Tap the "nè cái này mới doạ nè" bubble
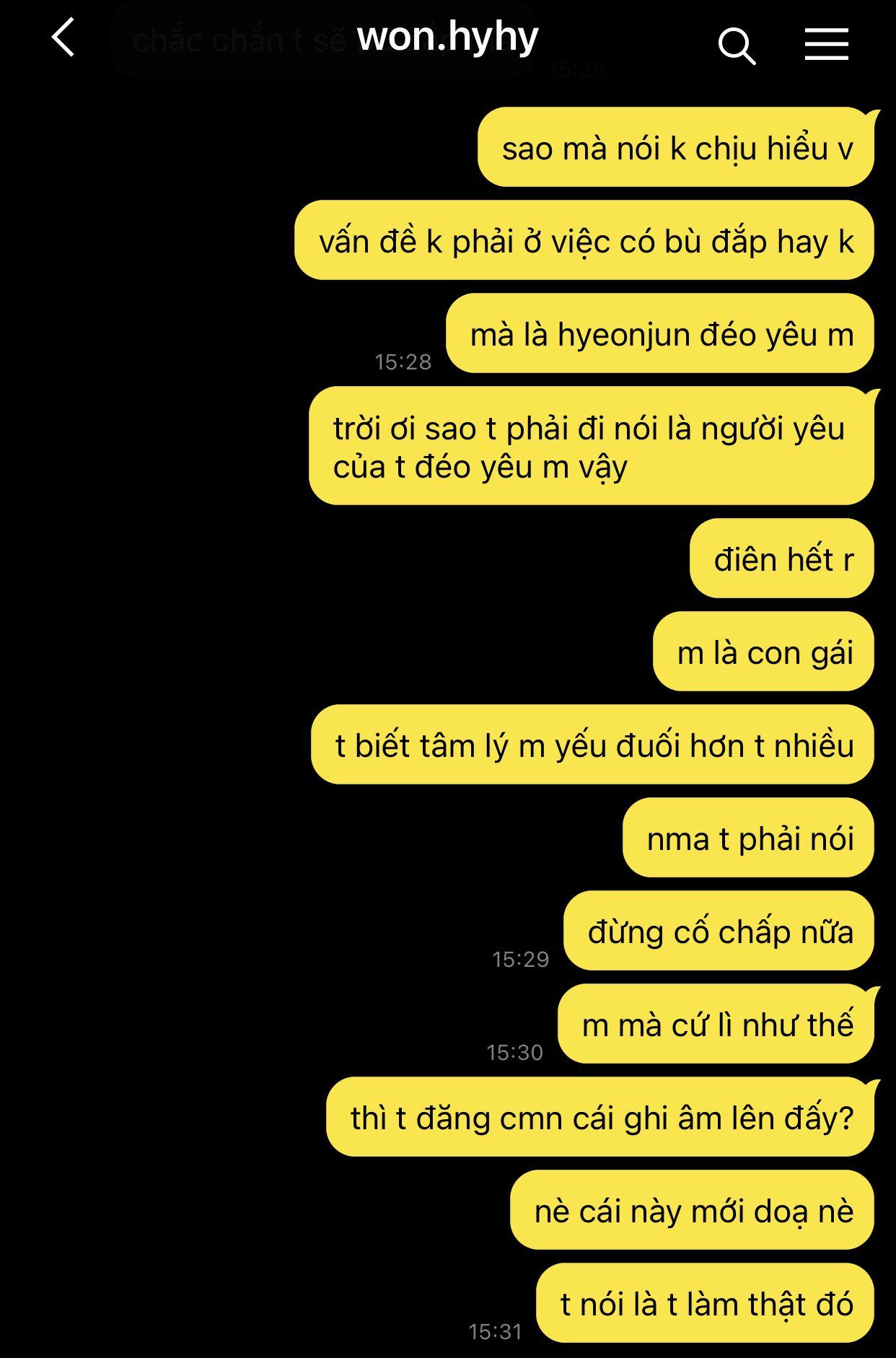896x1358 pixels. pyautogui.click(x=692, y=1210)
